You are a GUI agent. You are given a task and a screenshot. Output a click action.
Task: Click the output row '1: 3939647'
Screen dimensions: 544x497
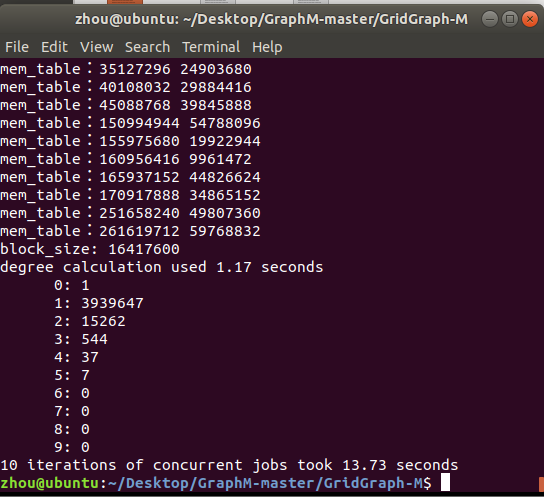[99, 303]
